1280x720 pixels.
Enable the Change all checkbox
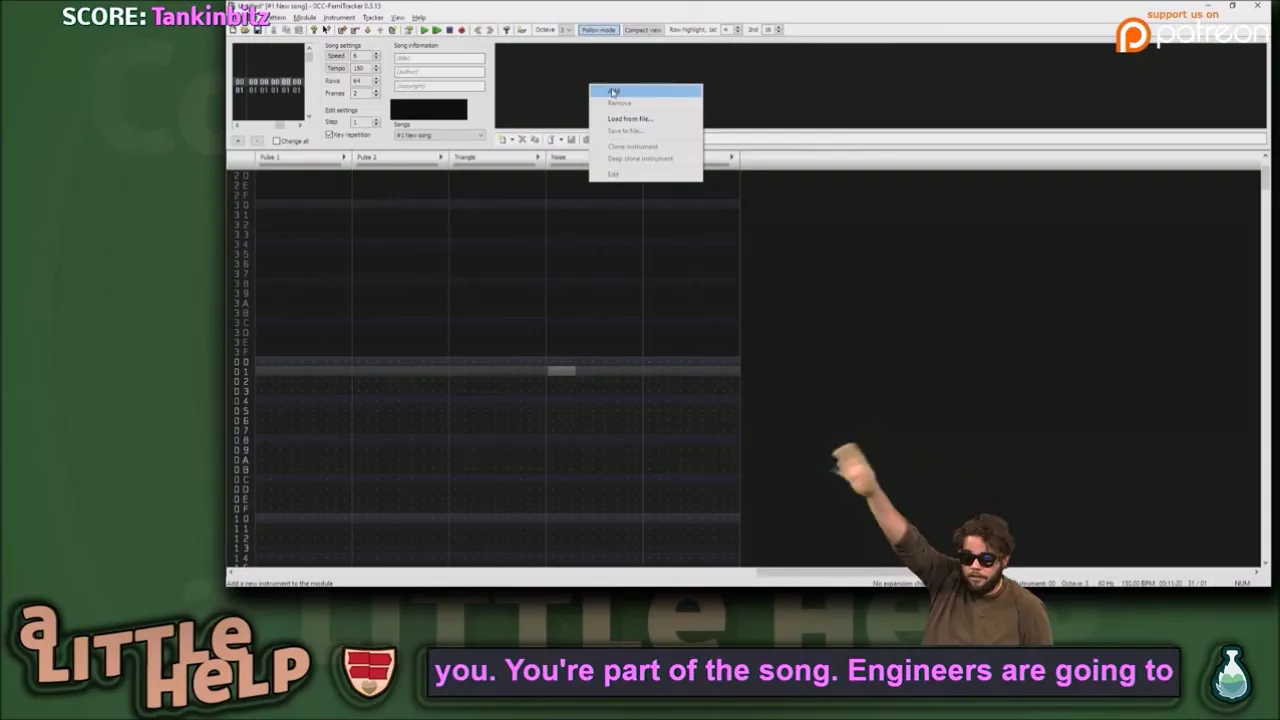coord(276,141)
